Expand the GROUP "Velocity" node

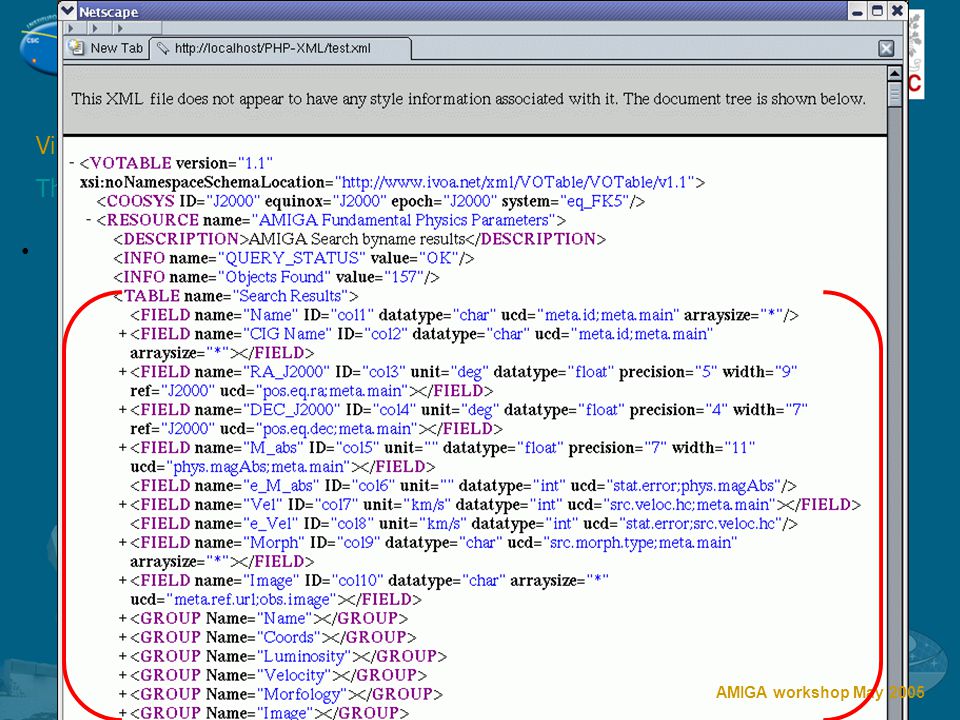[122, 676]
